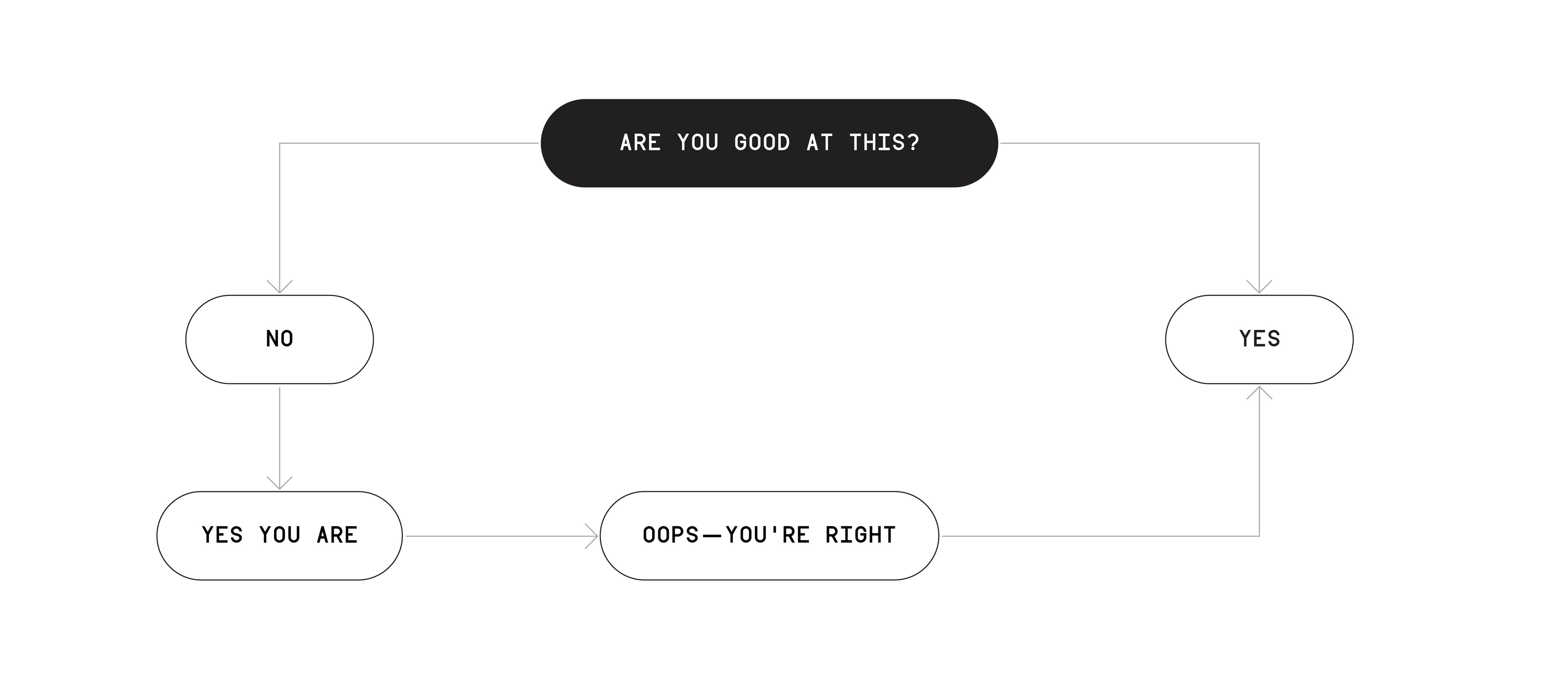Select the horizontal line leaving OOPS—YOU'RE RIGHT rightward

pyautogui.click(x=1100, y=536)
